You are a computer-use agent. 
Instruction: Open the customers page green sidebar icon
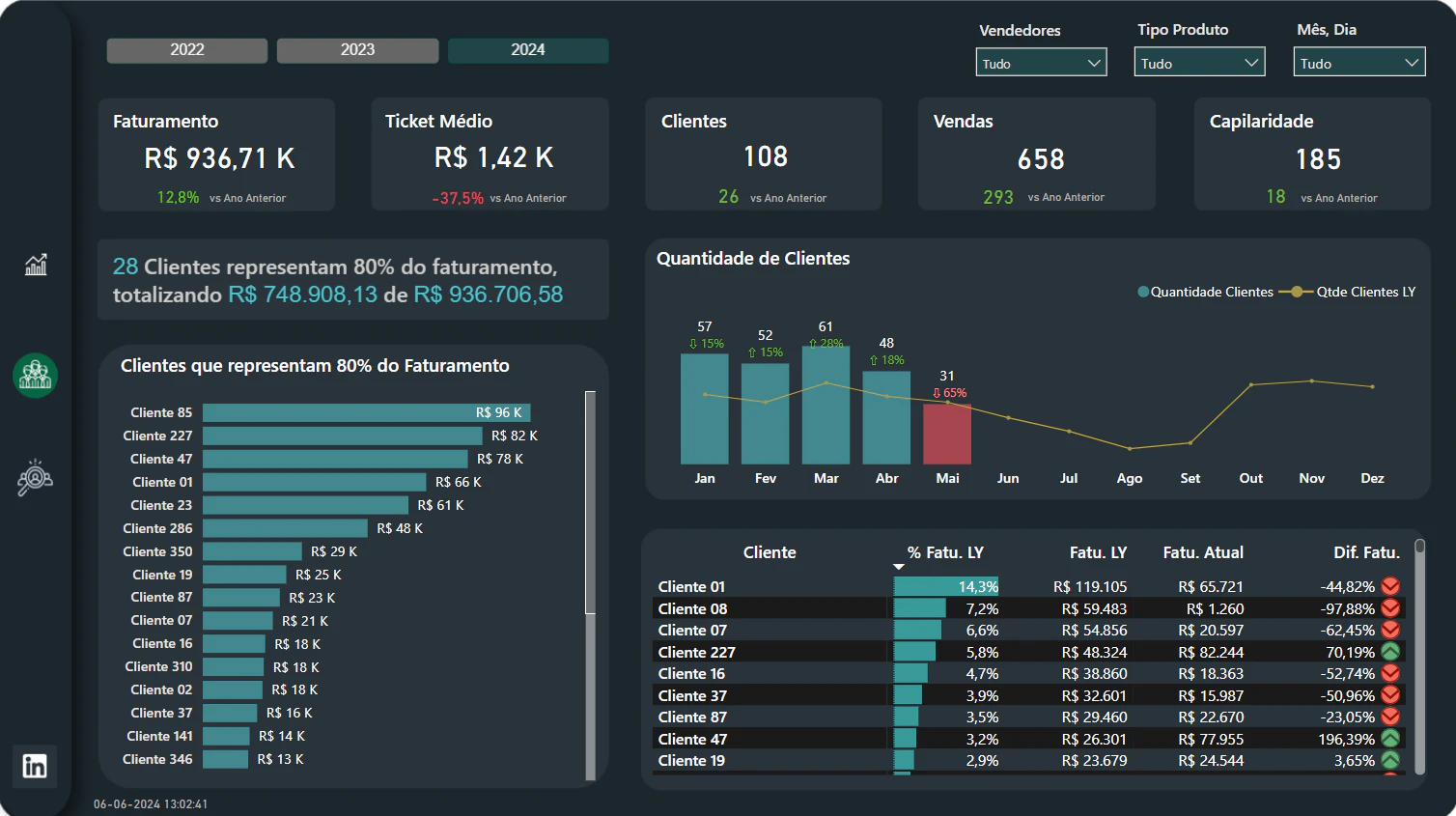click(x=36, y=375)
